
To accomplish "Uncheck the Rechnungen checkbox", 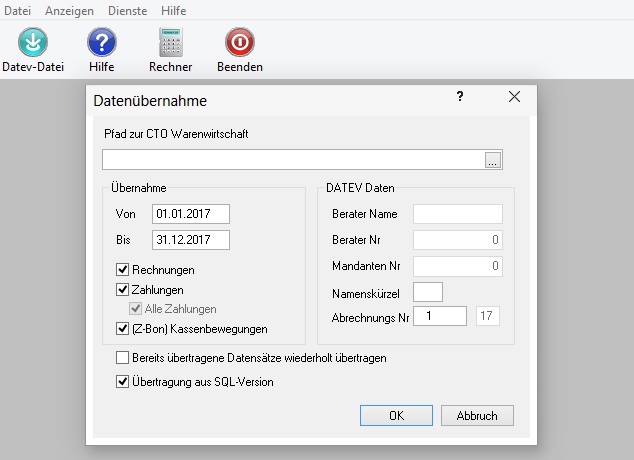I will (x=123, y=270).
